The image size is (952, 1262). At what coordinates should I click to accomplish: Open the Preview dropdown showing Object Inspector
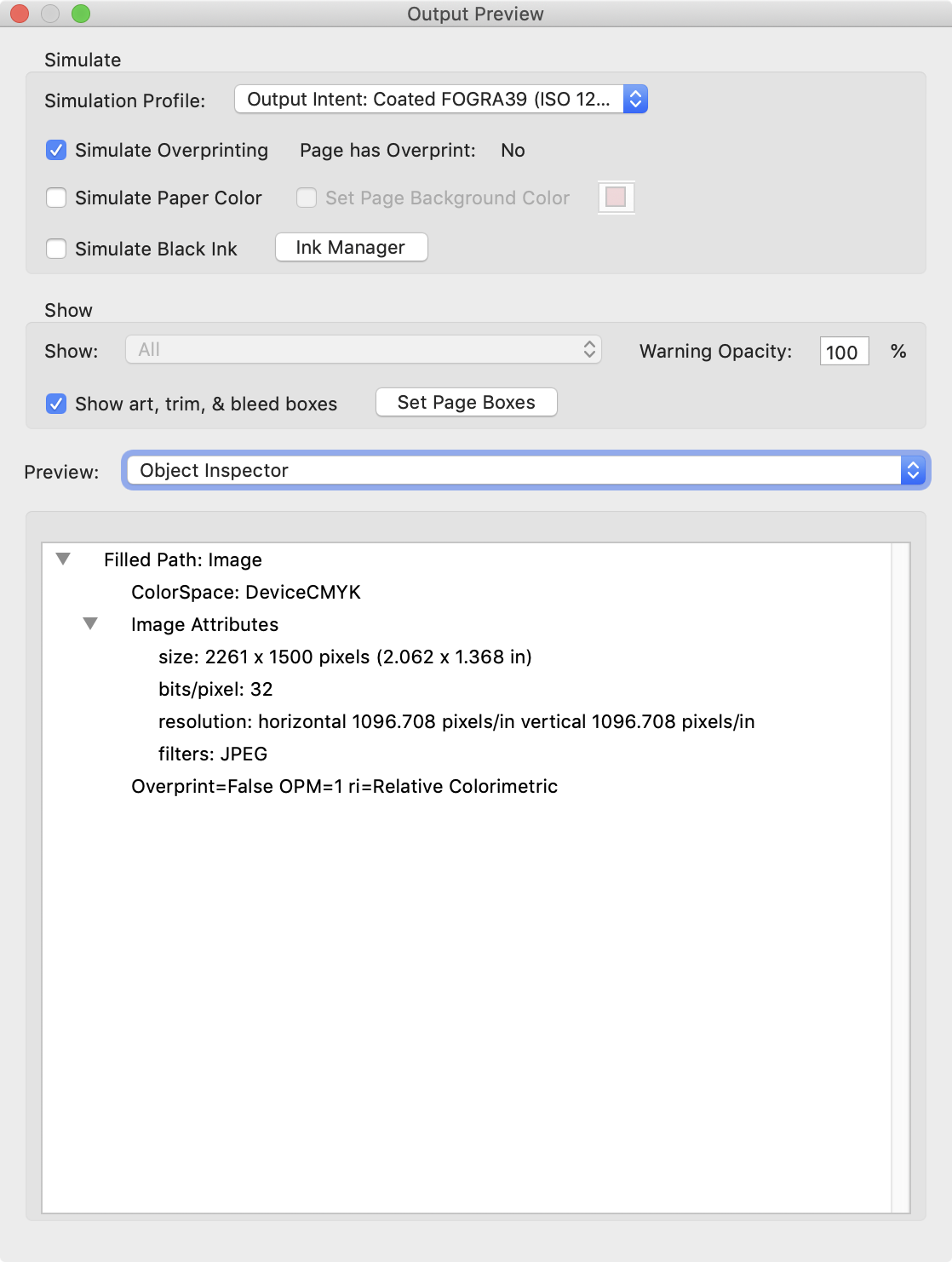pos(511,469)
